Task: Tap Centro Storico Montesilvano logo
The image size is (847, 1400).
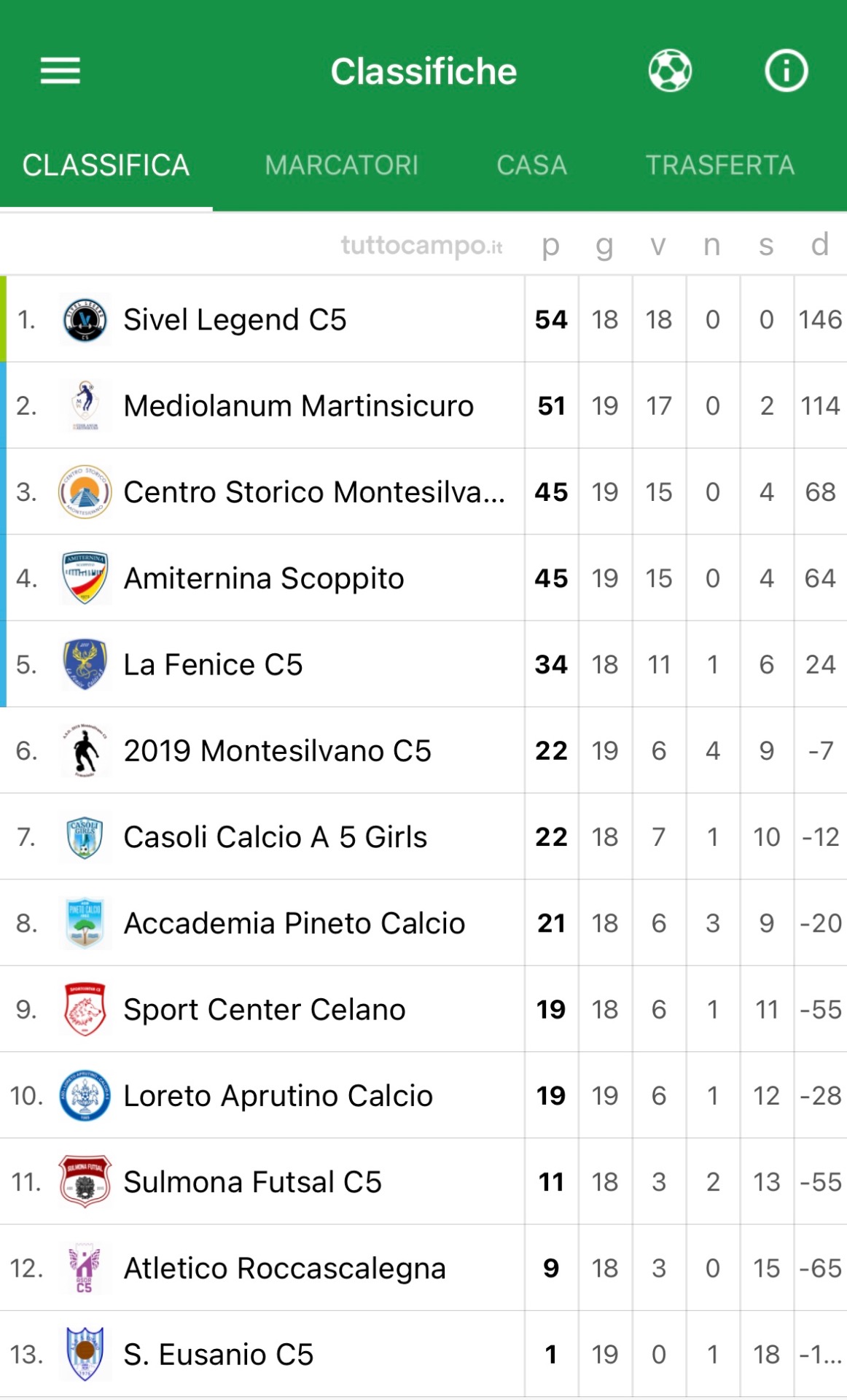Action: click(85, 492)
